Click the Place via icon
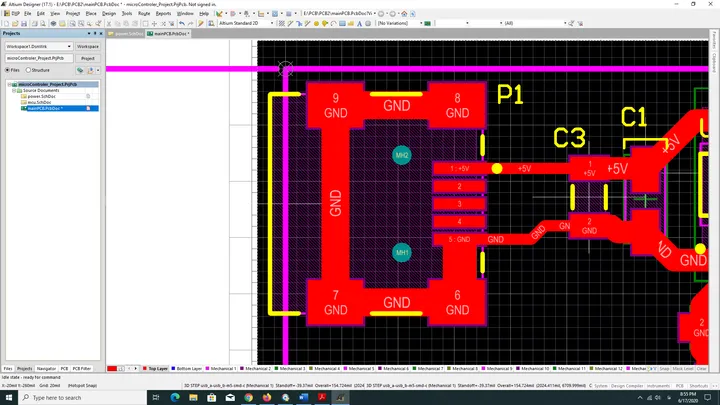This screenshot has width=720, height=405. click(x=325, y=23)
